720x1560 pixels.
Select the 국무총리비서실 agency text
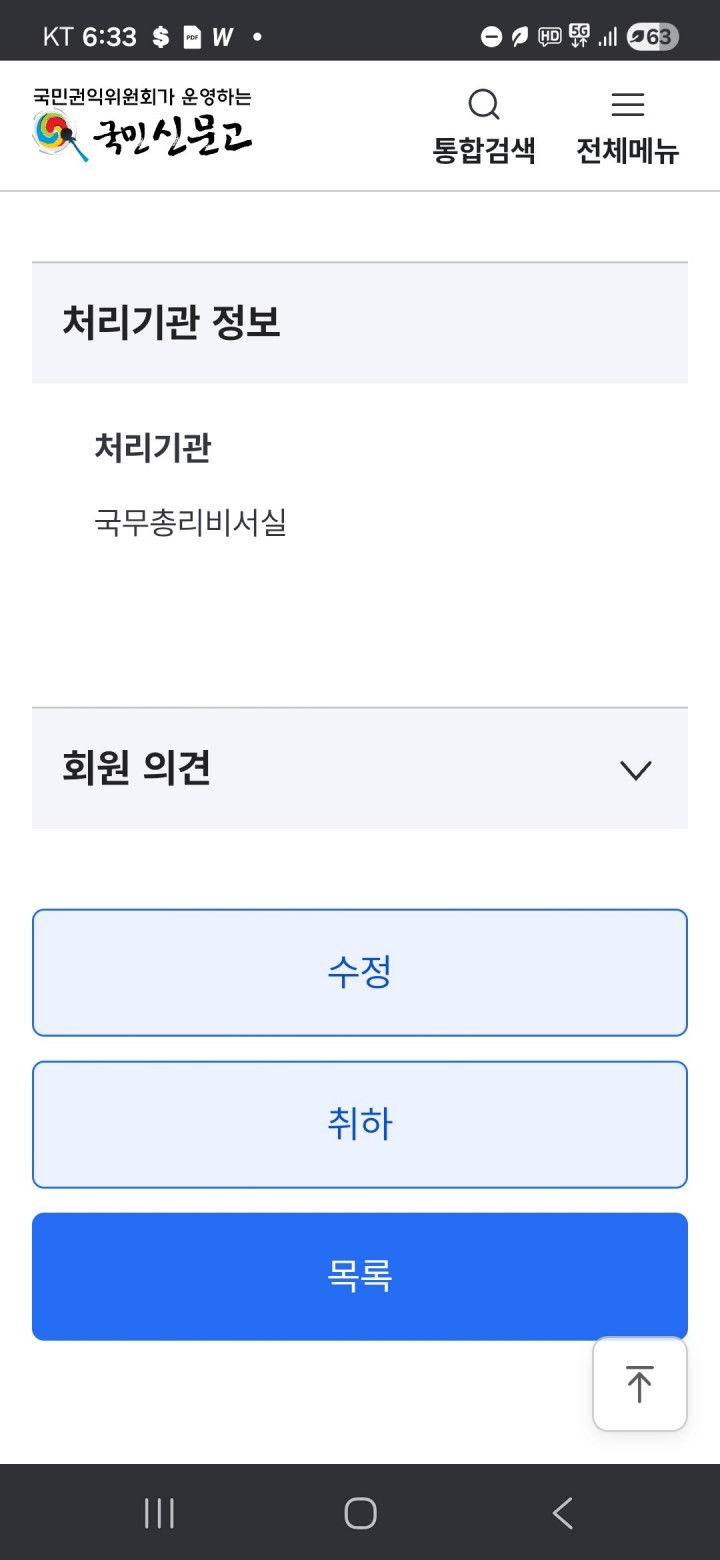pyautogui.click(x=191, y=522)
